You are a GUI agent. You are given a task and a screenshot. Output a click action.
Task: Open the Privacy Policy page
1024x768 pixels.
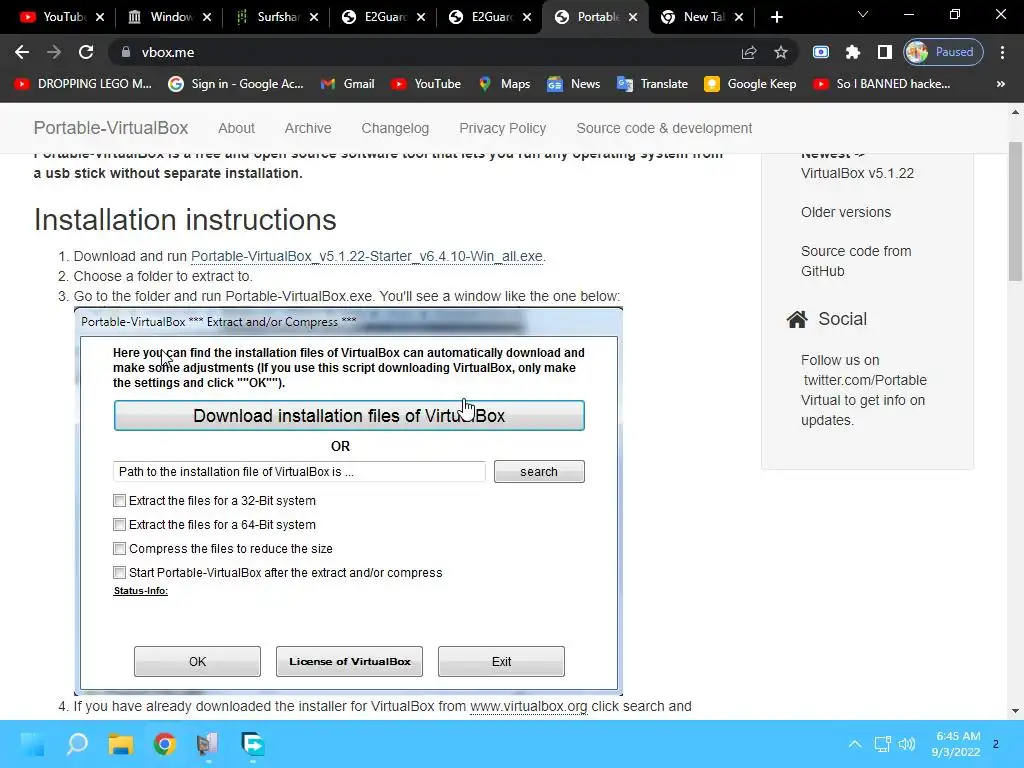point(502,129)
